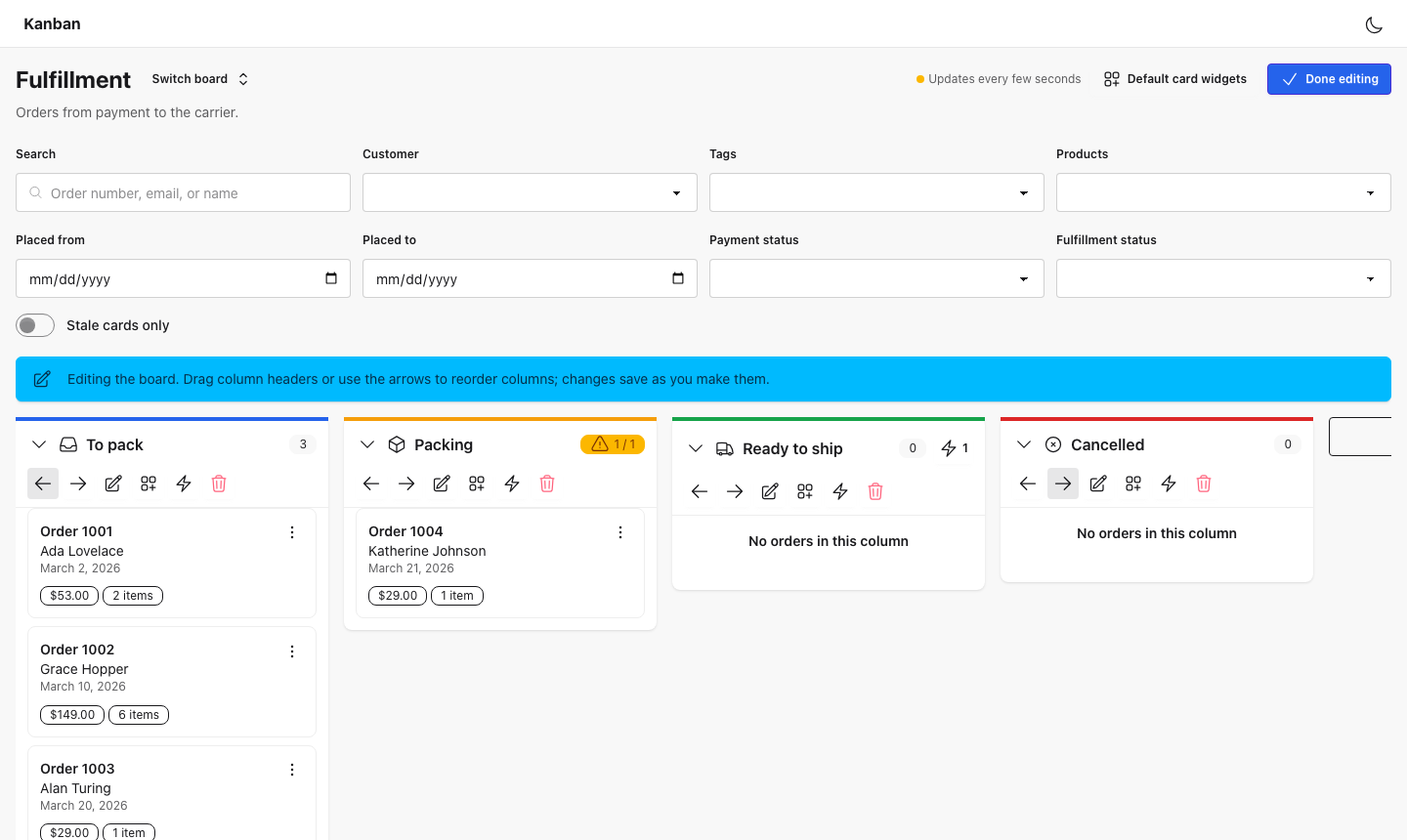Edit the Packing column
The height and width of the screenshot is (840, 1407).
[442, 483]
